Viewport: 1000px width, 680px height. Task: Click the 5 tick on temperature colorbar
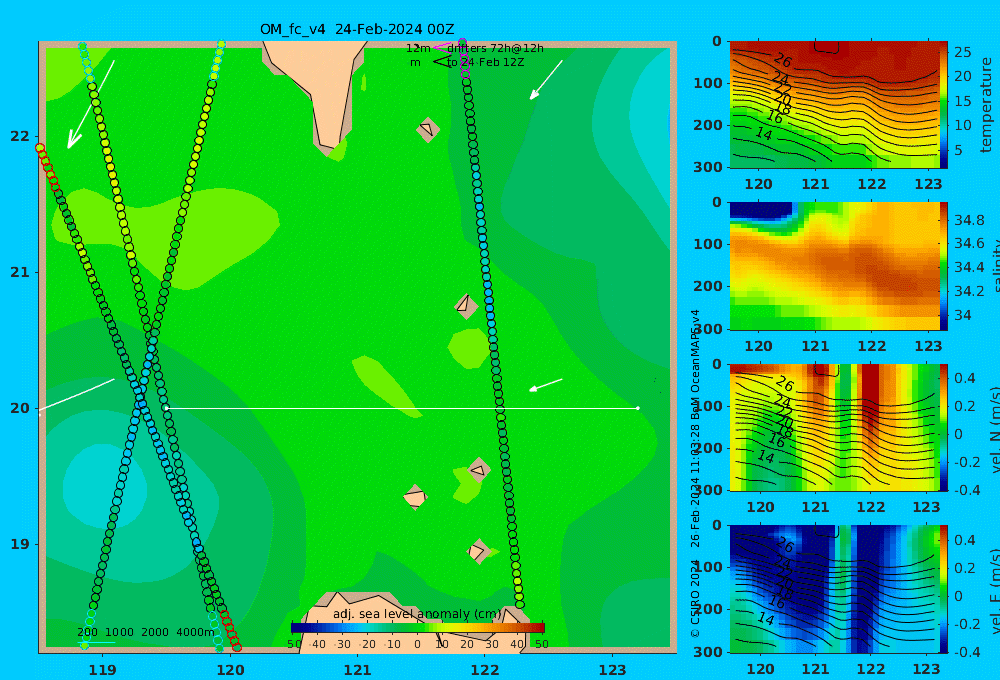tap(958, 150)
